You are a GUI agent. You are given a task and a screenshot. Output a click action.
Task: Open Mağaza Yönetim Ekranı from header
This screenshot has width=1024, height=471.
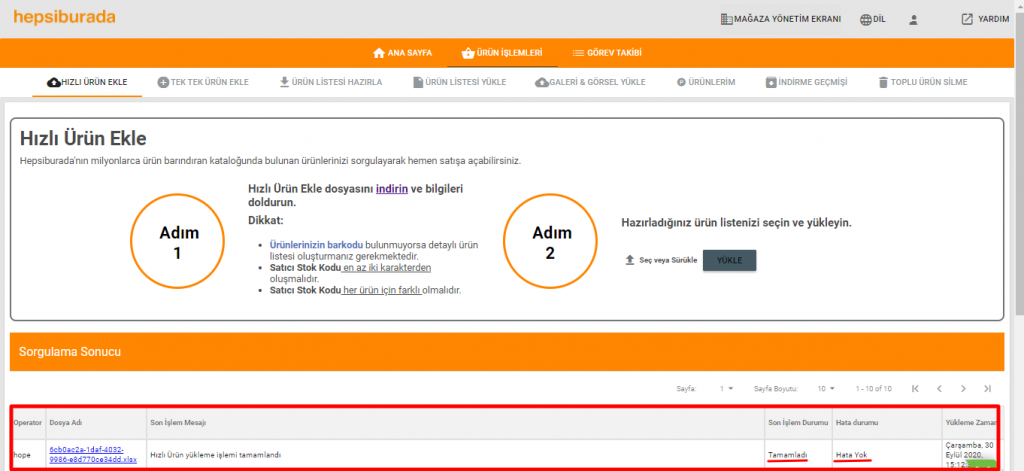pyautogui.click(x=780, y=19)
